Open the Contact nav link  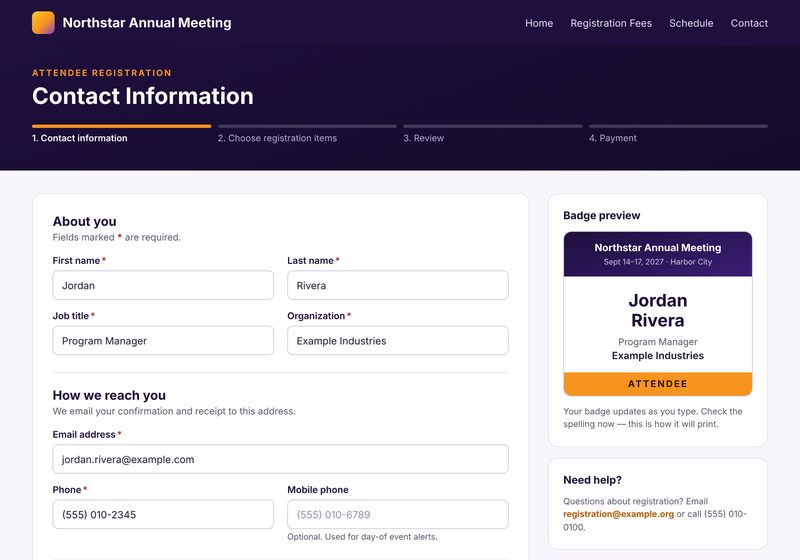[749, 23]
